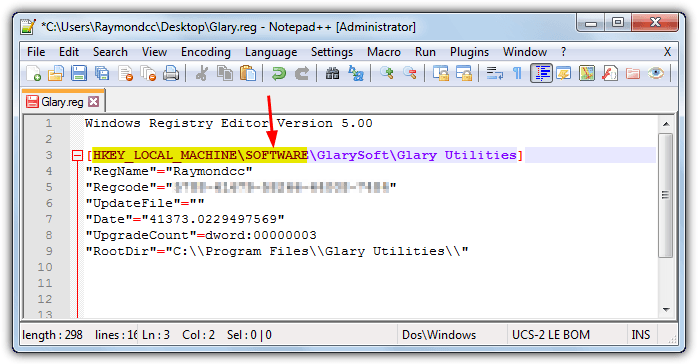Open the File menu
The image size is (698, 364).
pos(36,52)
